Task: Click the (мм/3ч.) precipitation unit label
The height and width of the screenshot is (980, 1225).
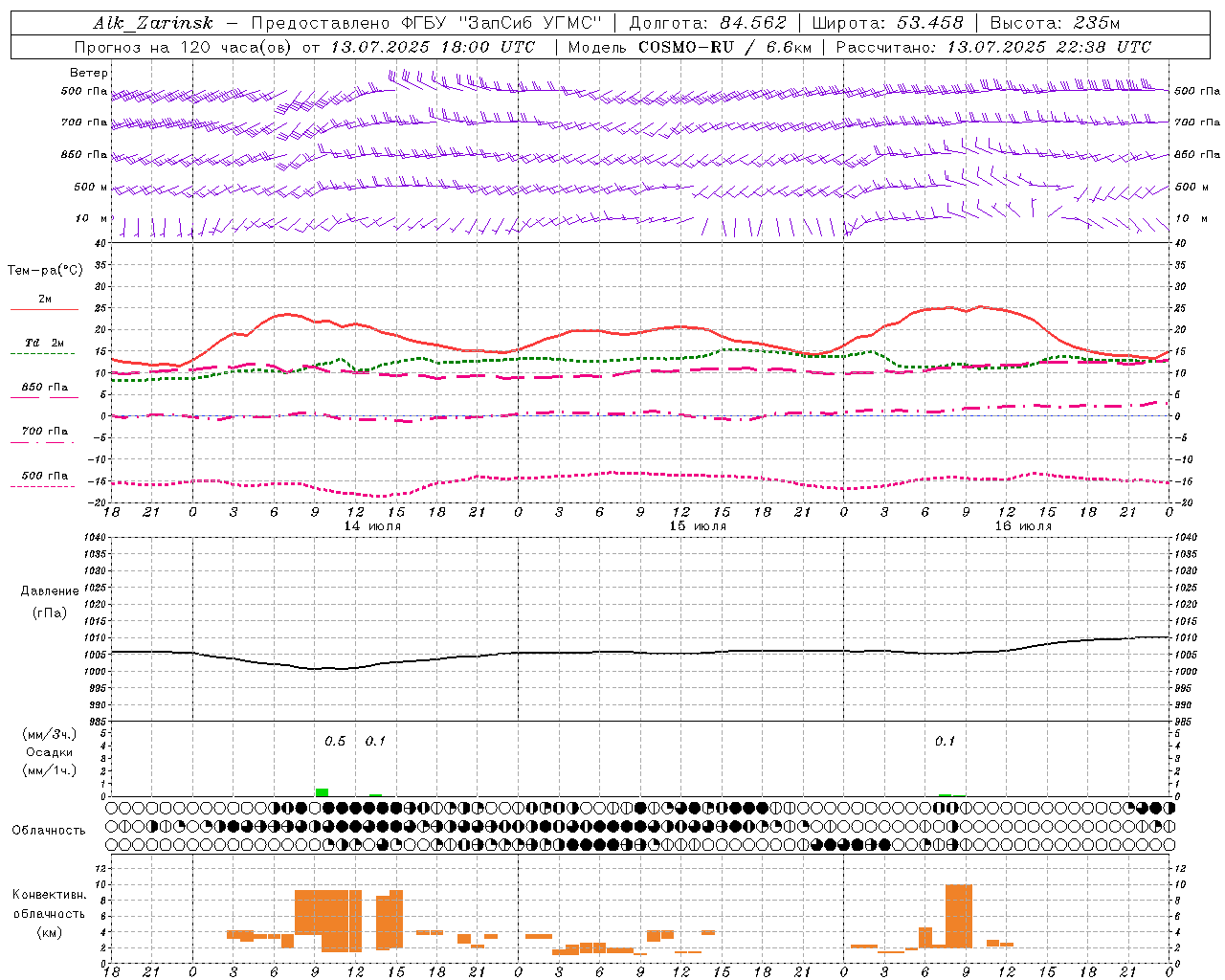Action: click(x=50, y=734)
